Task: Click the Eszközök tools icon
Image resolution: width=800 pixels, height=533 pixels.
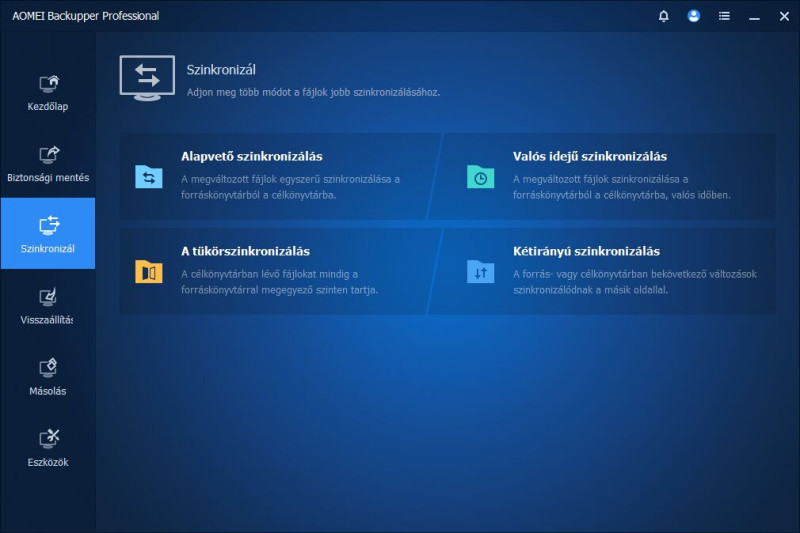Action: (48, 439)
